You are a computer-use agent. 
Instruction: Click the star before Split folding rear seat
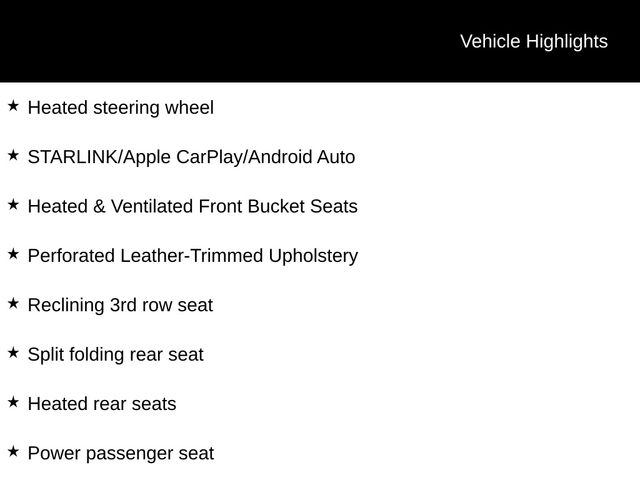pos(13,352)
